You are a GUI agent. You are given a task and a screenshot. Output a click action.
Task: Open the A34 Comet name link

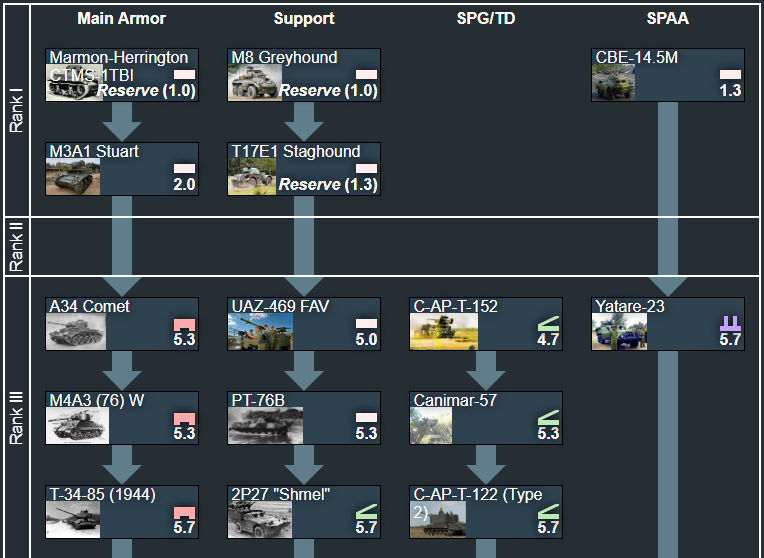[x=90, y=307]
